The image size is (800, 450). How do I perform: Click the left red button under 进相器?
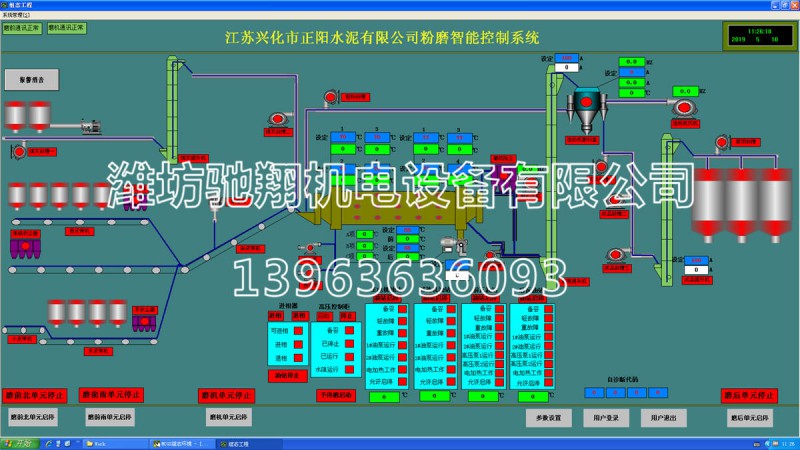(276, 316)
